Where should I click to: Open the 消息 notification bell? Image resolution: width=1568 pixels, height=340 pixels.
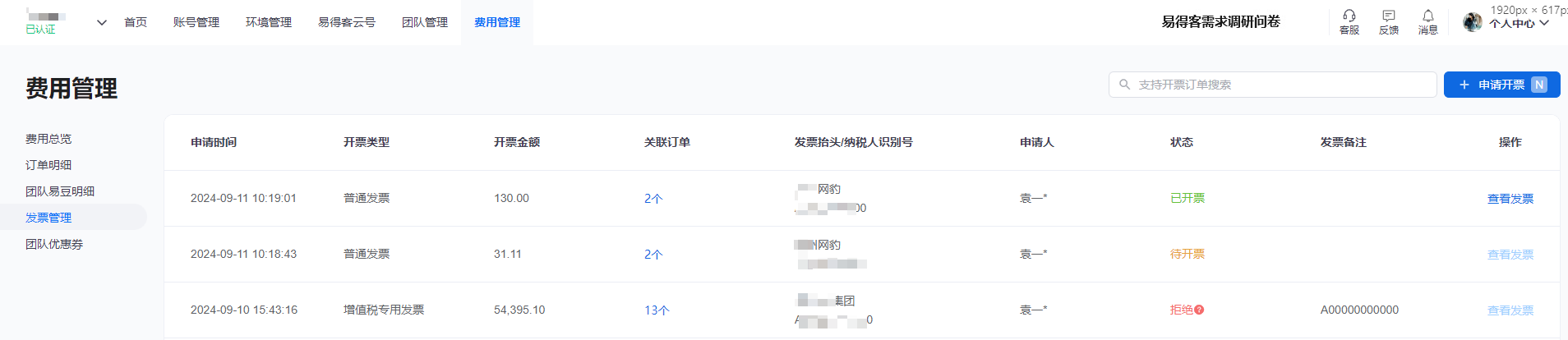click(1427, 16)
